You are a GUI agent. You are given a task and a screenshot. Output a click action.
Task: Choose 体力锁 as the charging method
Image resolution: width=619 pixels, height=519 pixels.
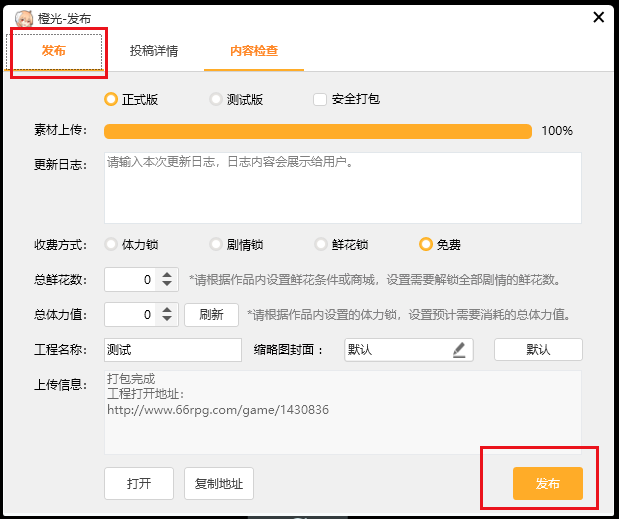click(111, 244)
